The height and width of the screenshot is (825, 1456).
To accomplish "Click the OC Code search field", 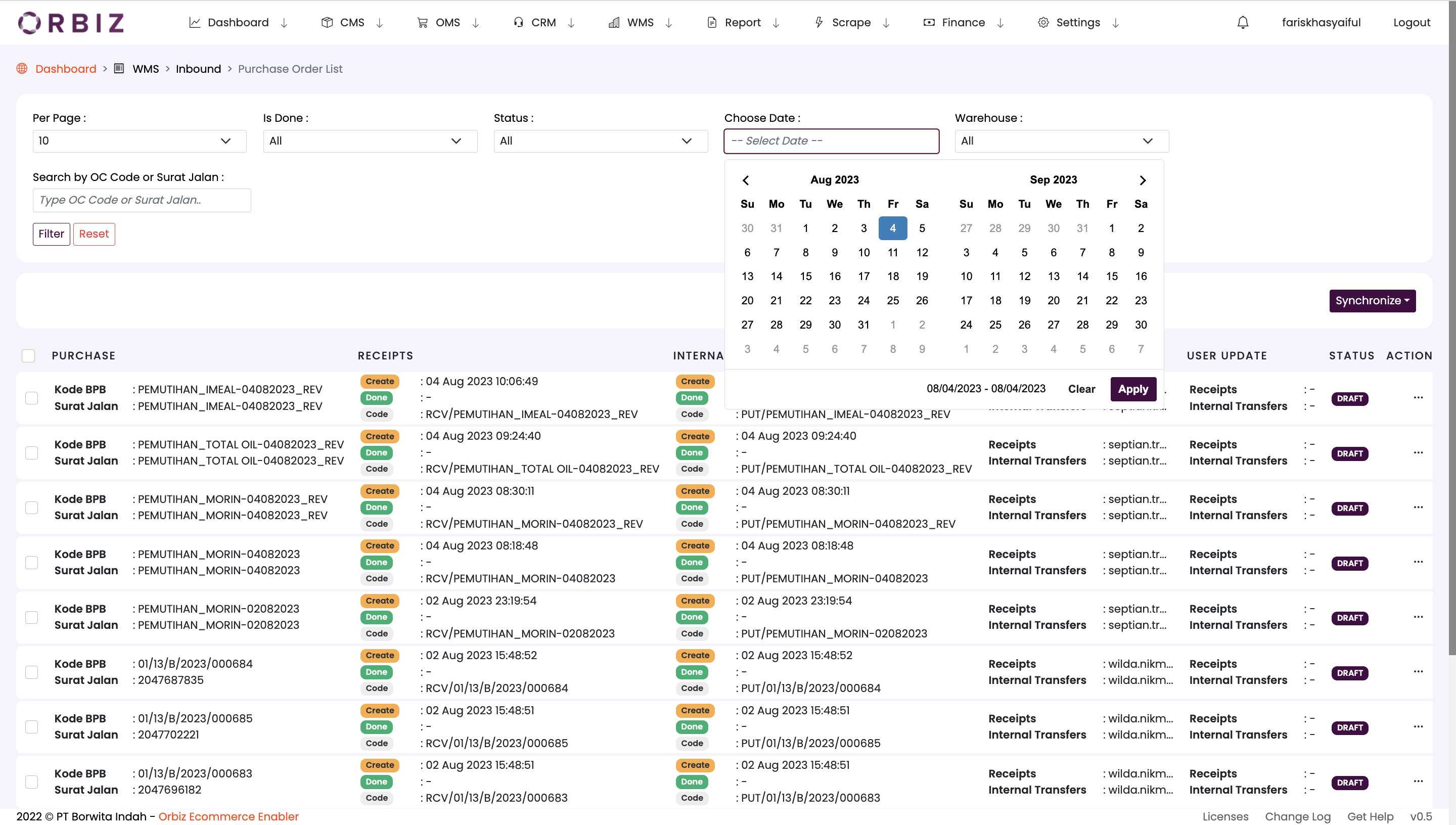I will 142,200.
